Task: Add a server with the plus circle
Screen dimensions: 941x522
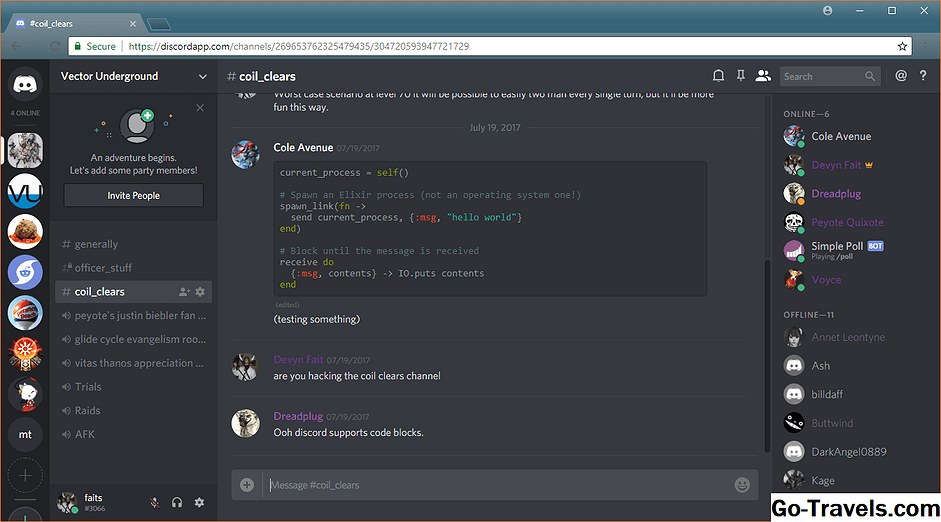Action: (x=25, y=475)
